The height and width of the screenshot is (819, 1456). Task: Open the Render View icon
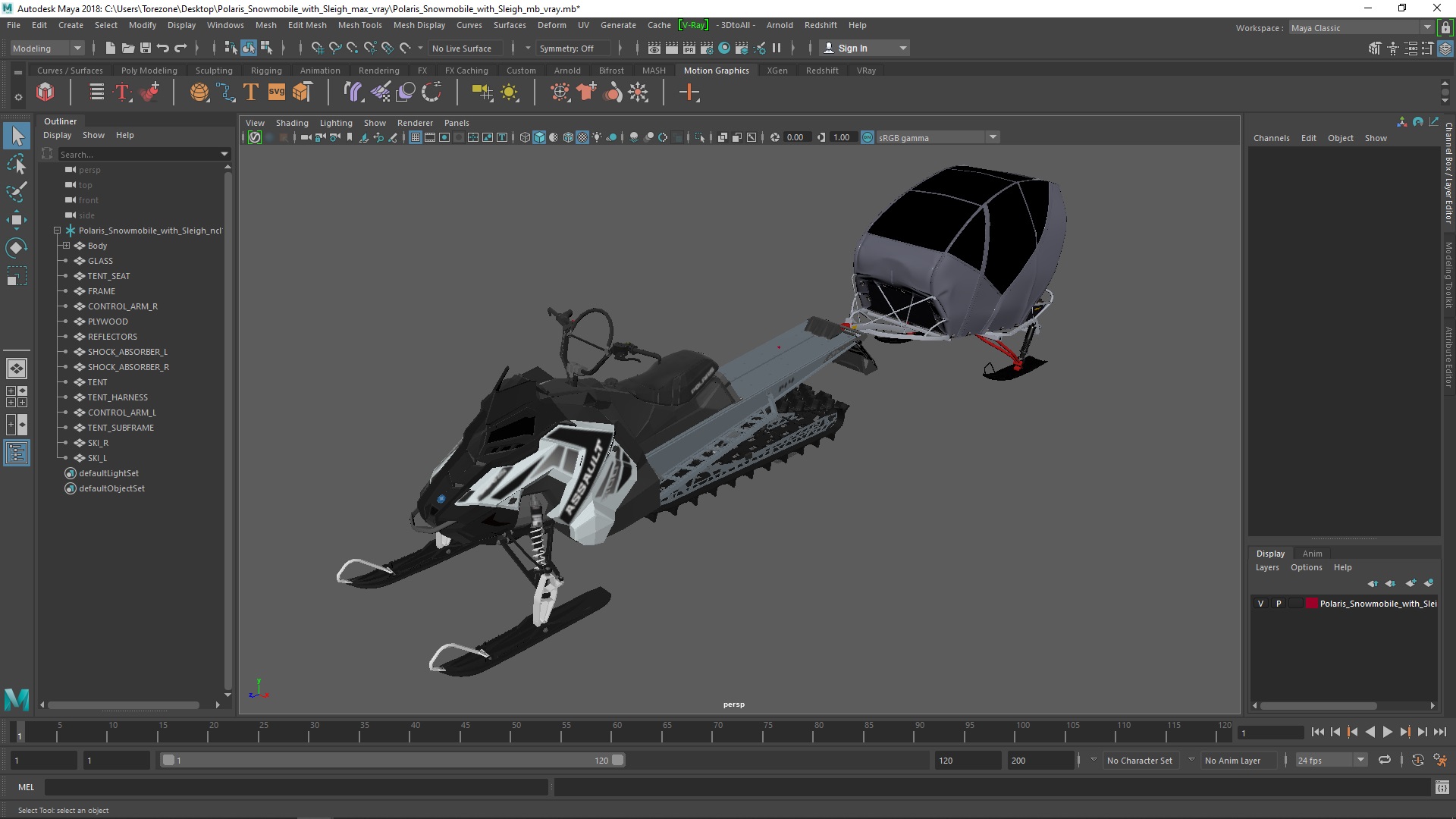(654, 48)
